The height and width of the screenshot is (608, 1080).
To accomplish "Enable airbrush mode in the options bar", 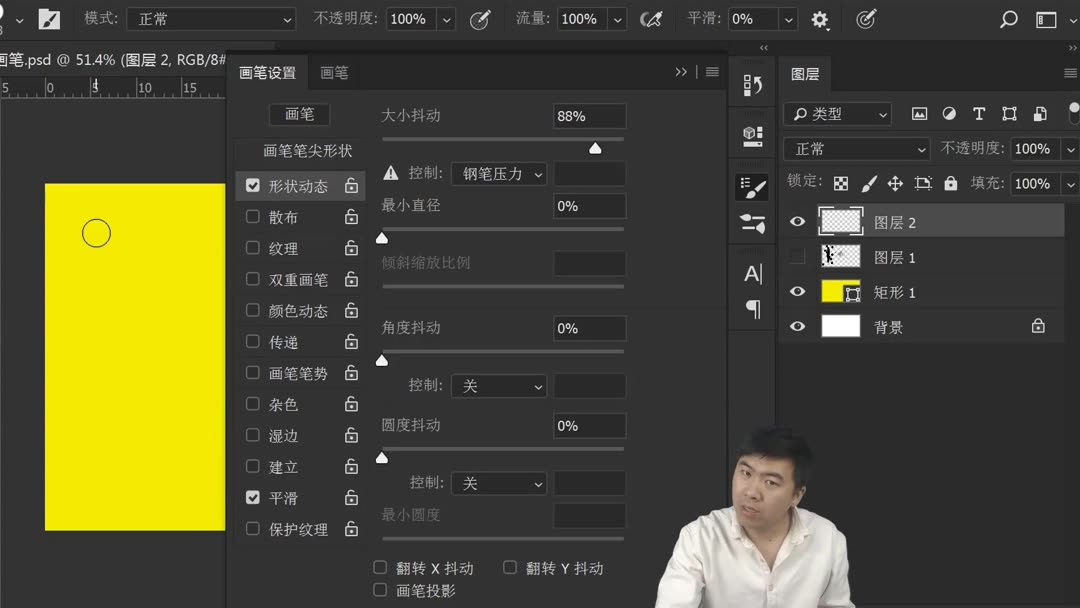I will coord(651,18).
